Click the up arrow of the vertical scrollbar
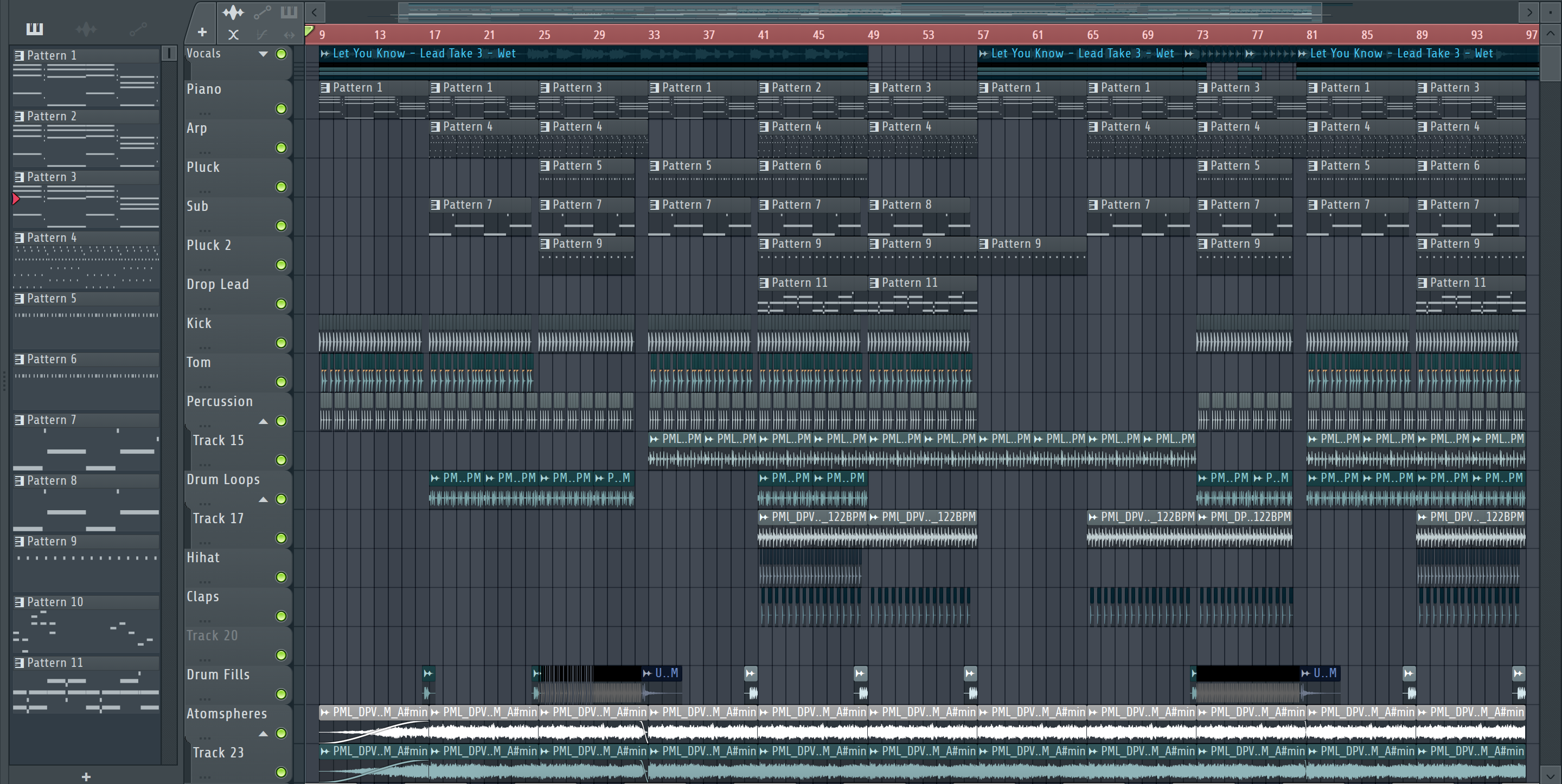Viewport: 1562px width, 784px height. point(1551,34)
